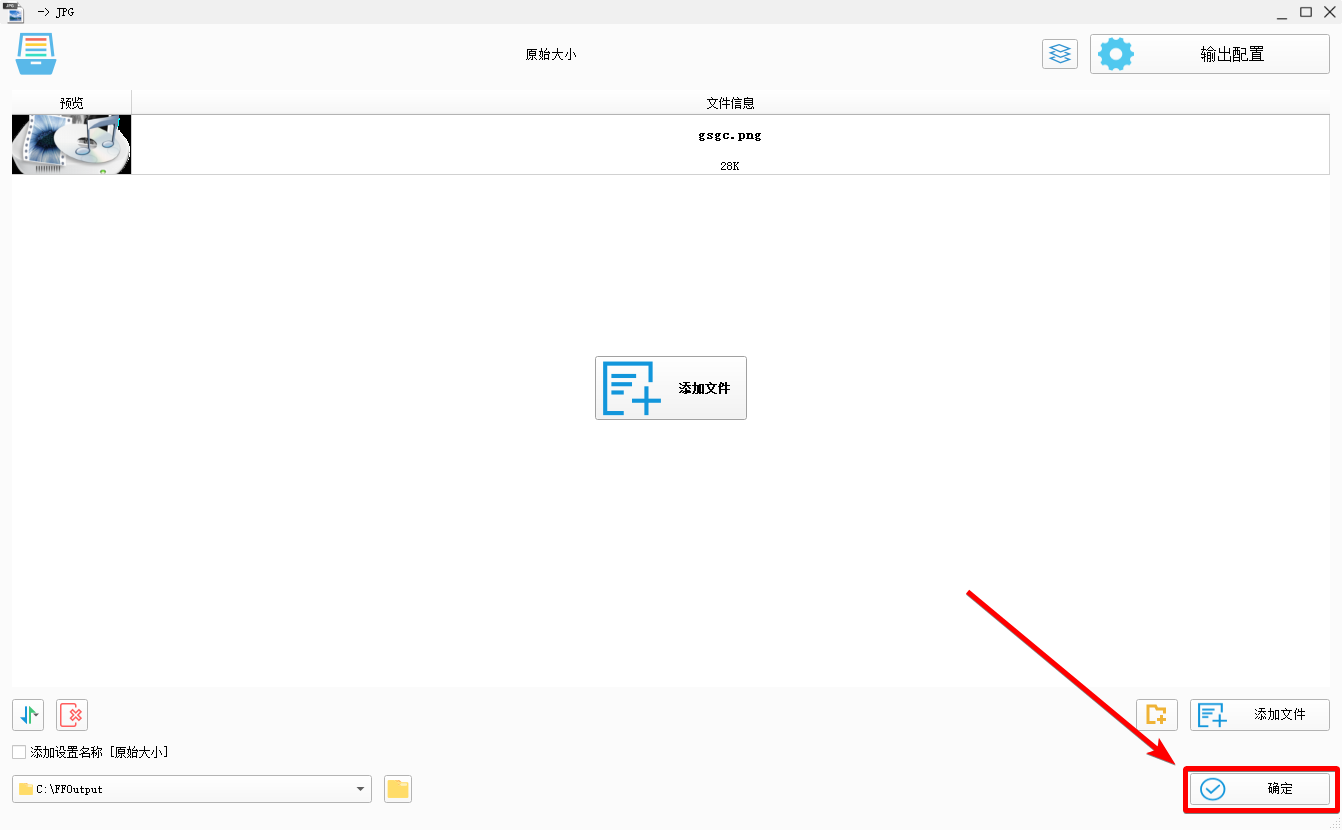Screen dimensions: 1342x830
Task: Click the layers stack icon
Action: (x=1060, y=54)
